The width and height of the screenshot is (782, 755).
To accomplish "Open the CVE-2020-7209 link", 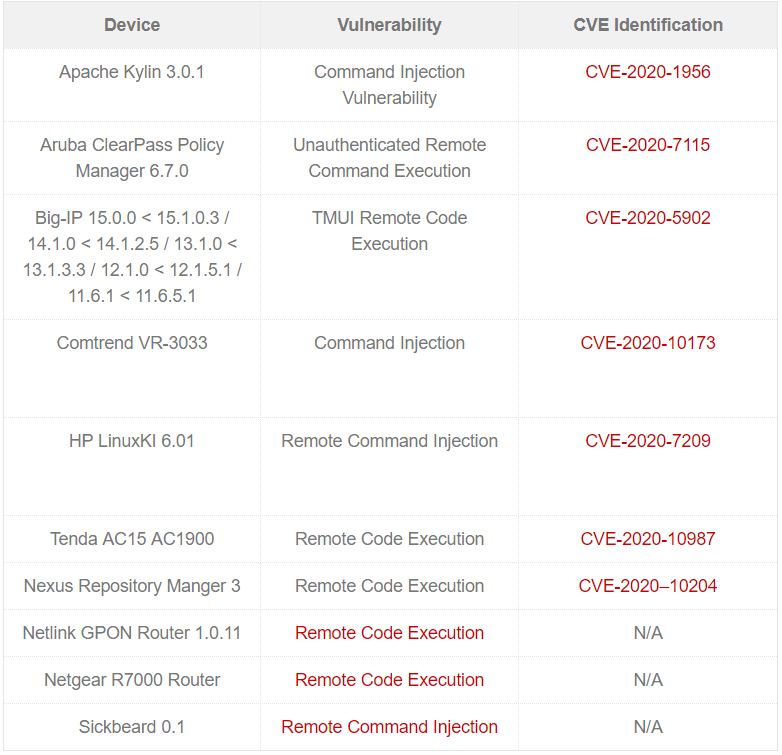I will (x=648, y=441).
